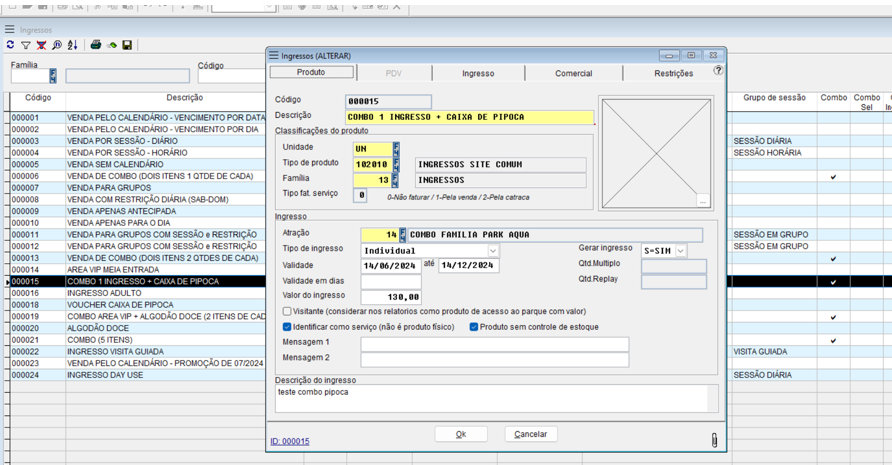
Task: Click the sort ascending icon
Action: pyautogui.click(x=72, y=45)
